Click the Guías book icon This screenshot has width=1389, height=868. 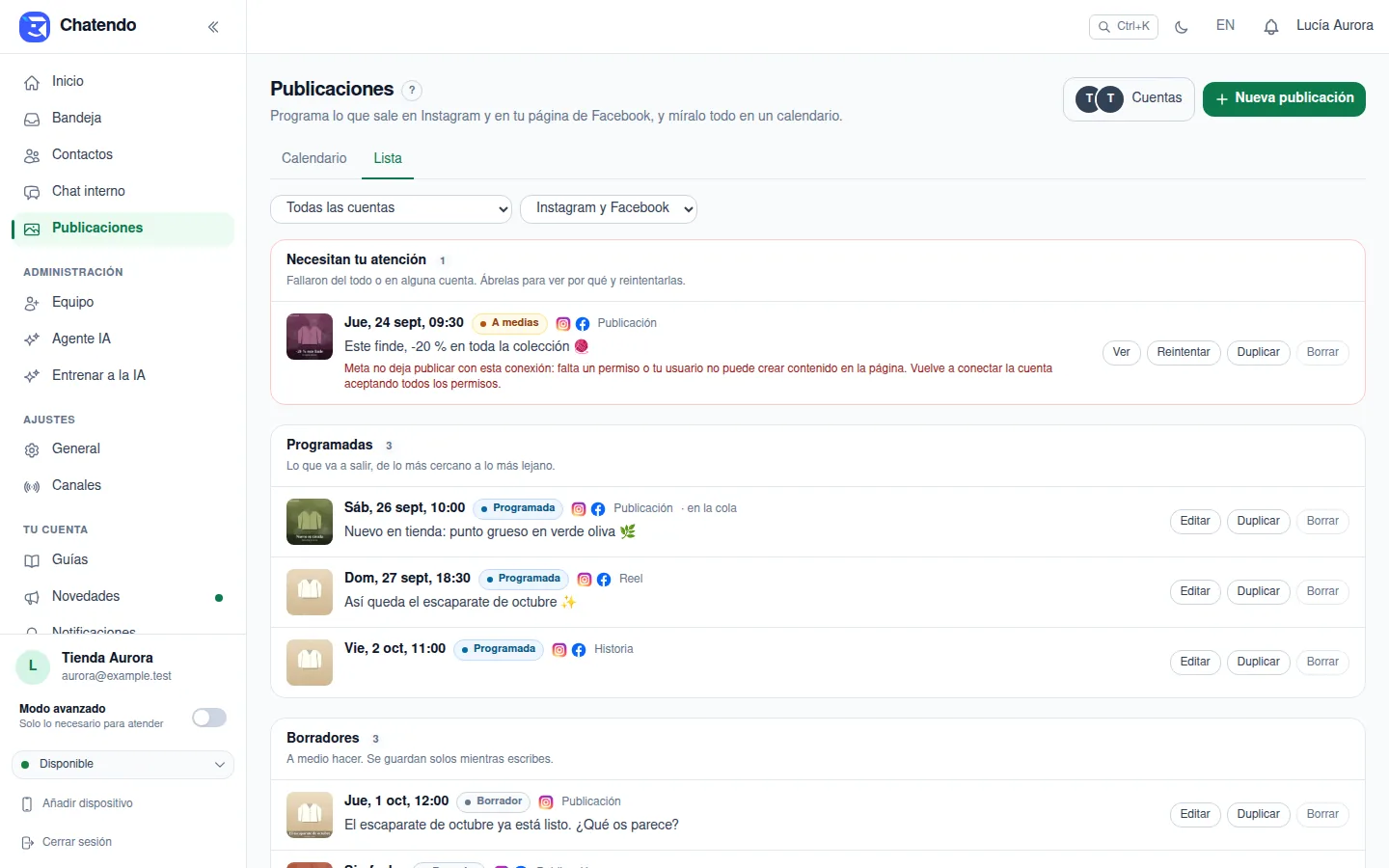[32, 560]
